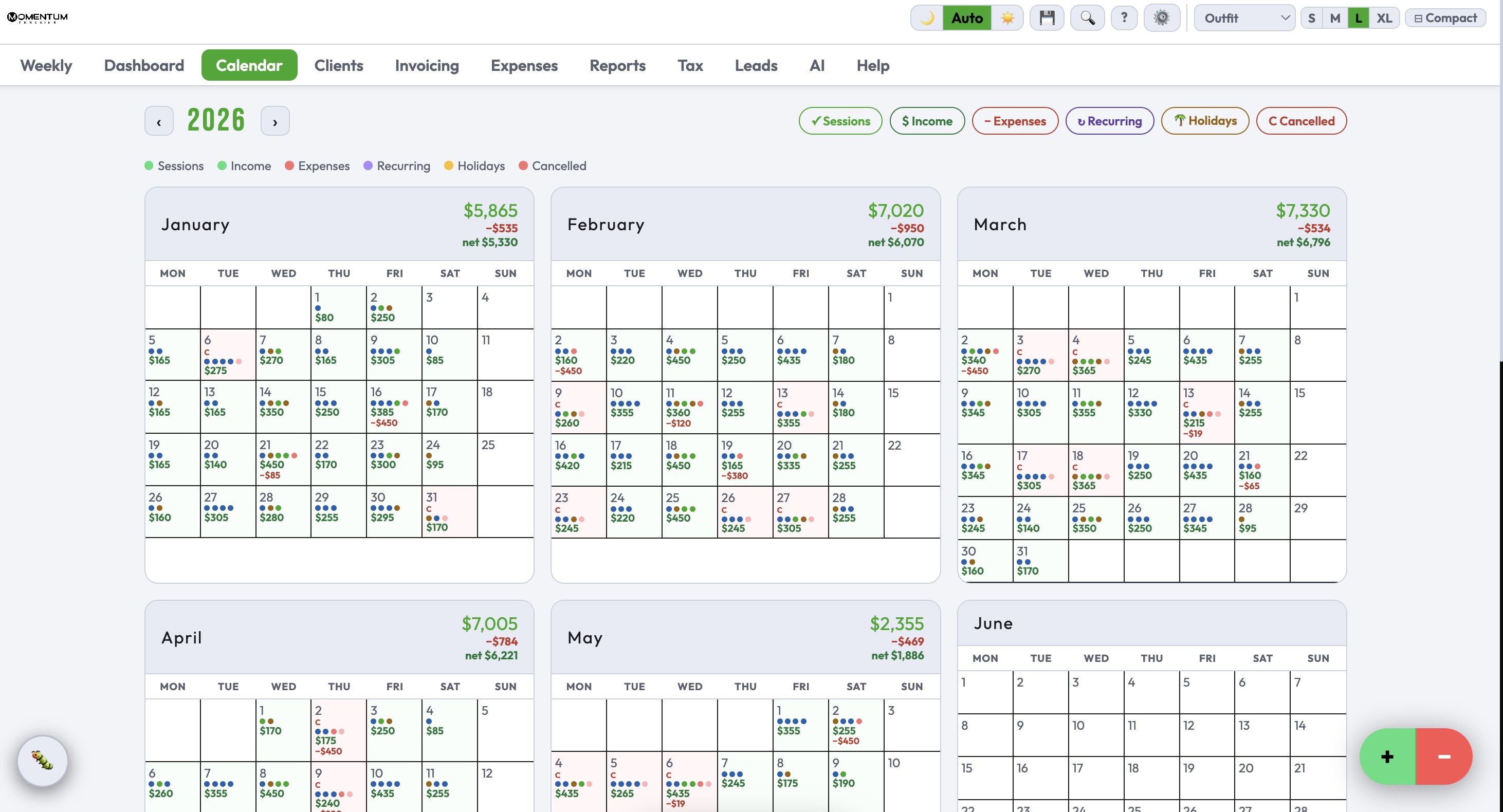Click the Sessions legend green dot
The width and height of the screenshot is (1503, 812).
[149, 165]
